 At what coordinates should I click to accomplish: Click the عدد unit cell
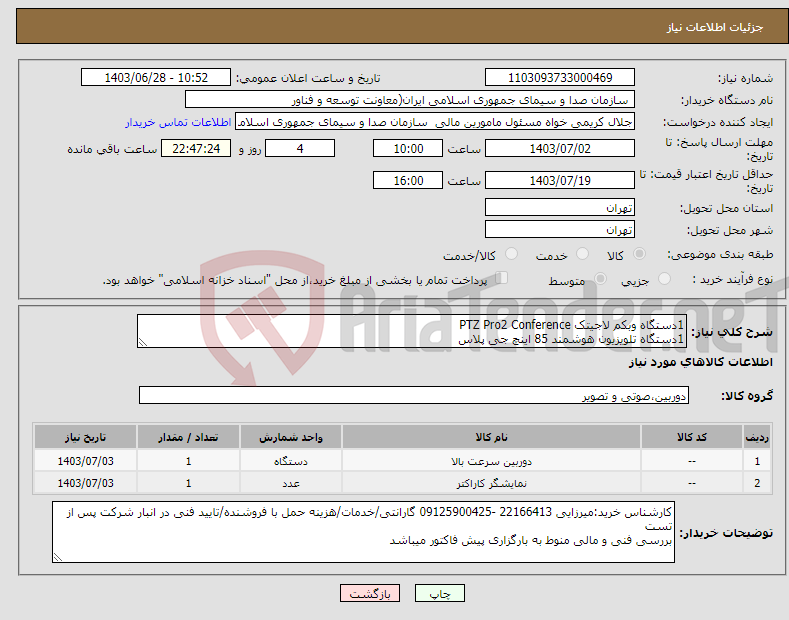[x=291, y=483]
